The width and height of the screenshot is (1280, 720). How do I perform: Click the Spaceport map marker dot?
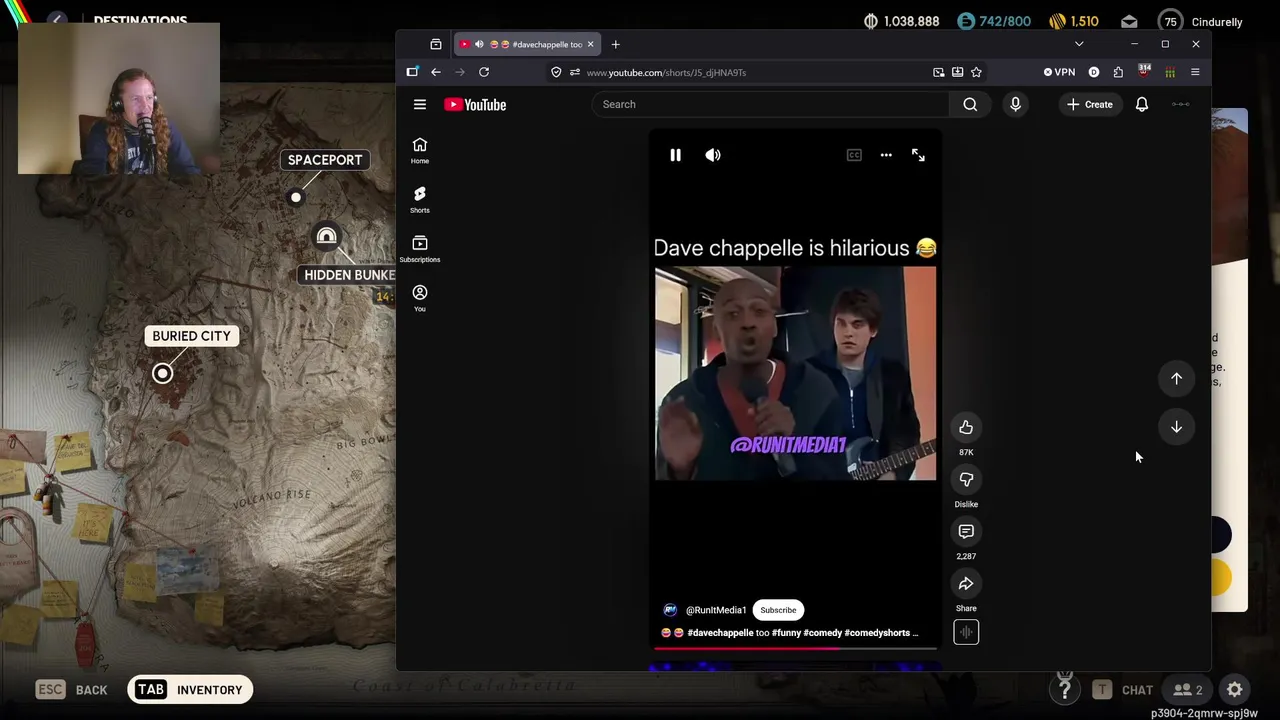pos(296,198)
